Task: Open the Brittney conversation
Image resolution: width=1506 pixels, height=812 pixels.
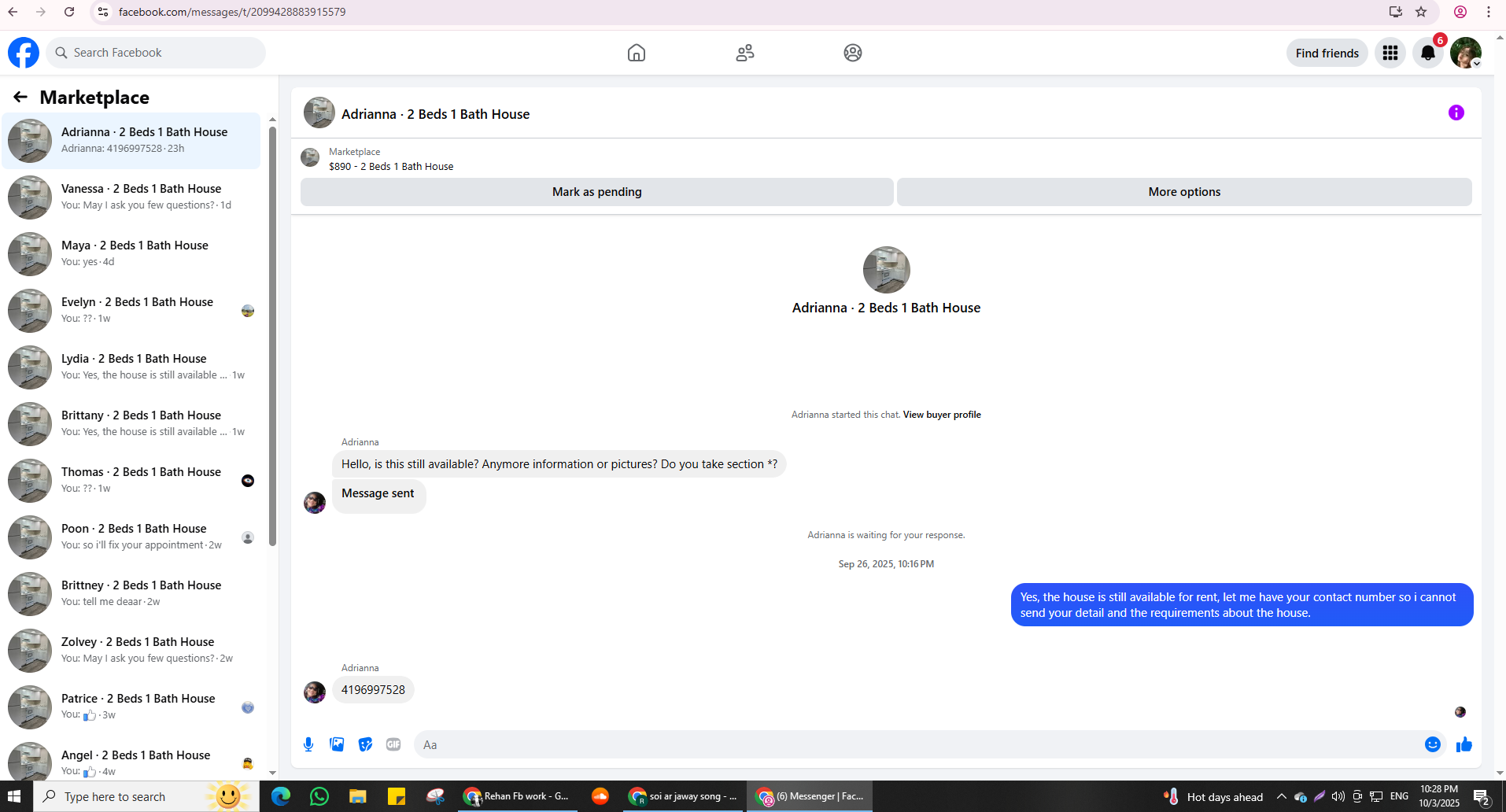Action: point(131,594)
